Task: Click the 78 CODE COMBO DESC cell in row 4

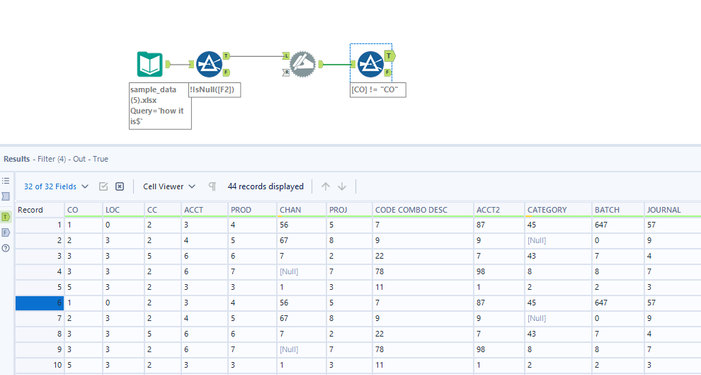Action: coord(423,271)
